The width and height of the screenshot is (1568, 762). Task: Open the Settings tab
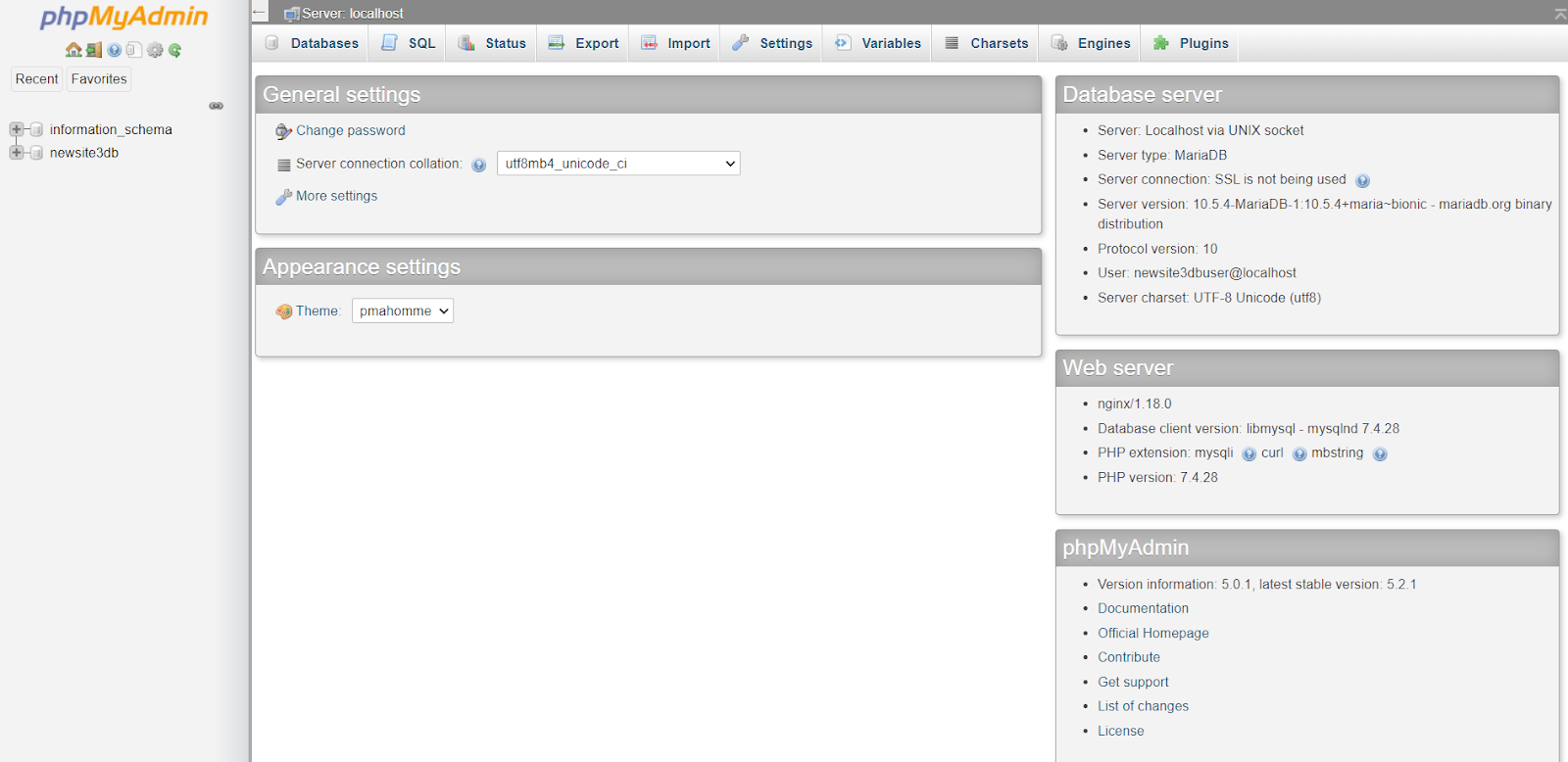772,43
